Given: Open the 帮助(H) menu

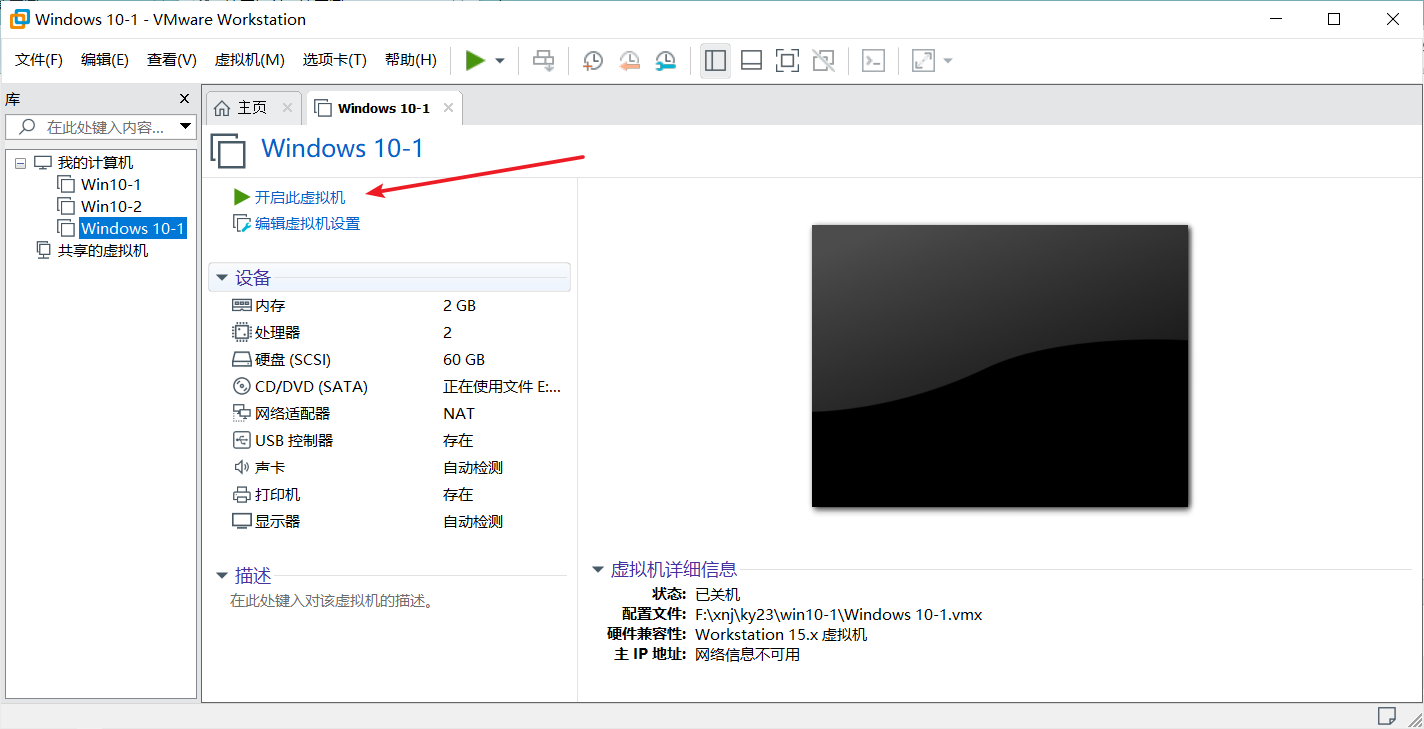Looking at the screenshot, I should click(411, 60).
